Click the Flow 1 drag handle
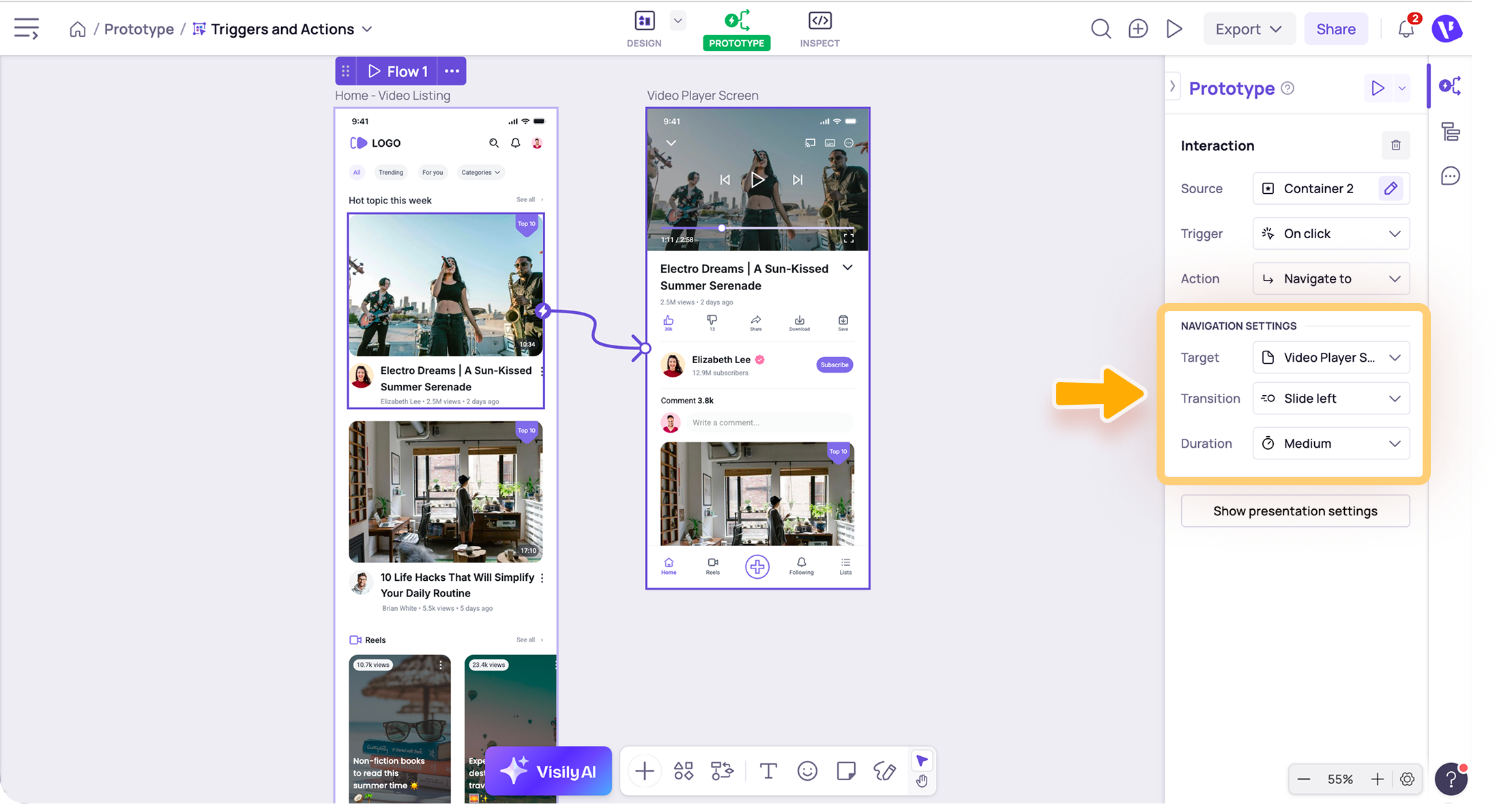 [x=346, y=71]
